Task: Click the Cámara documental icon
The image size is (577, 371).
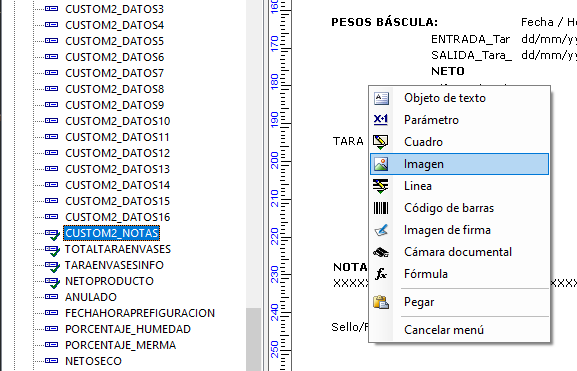Action: coord(381,252)
